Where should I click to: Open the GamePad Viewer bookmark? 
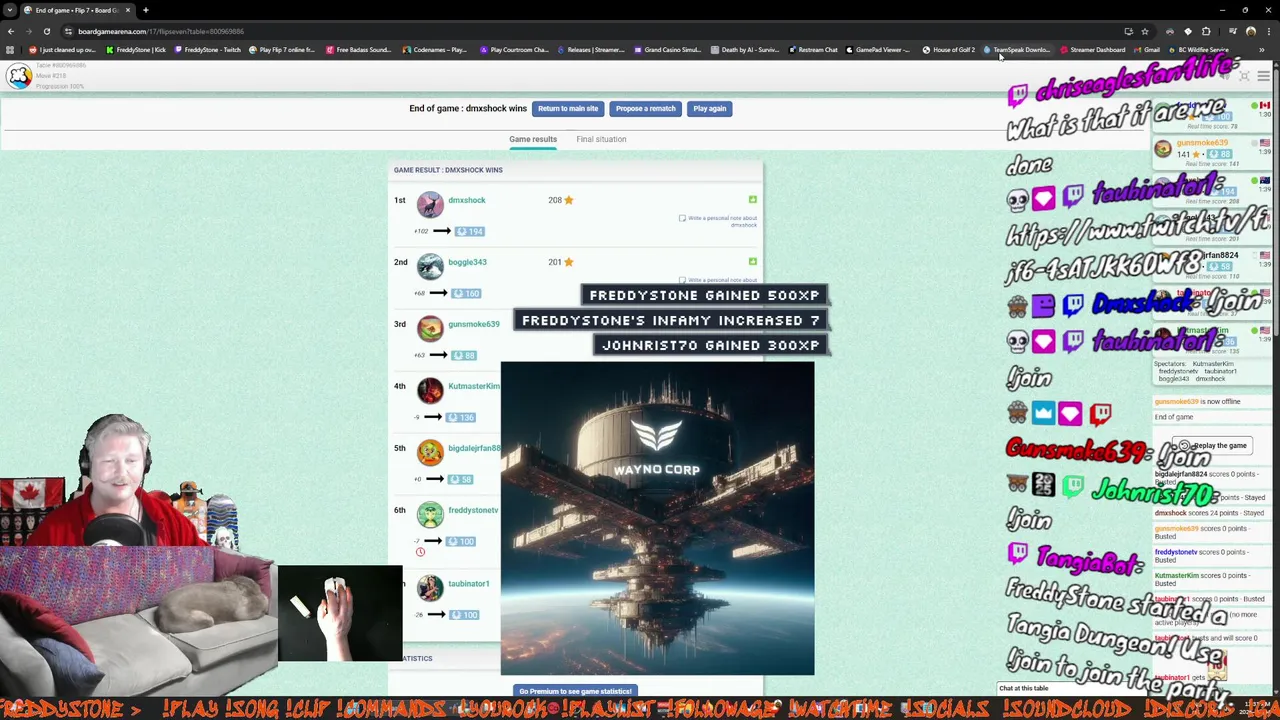pyautogui.click(x=878, y=50)
